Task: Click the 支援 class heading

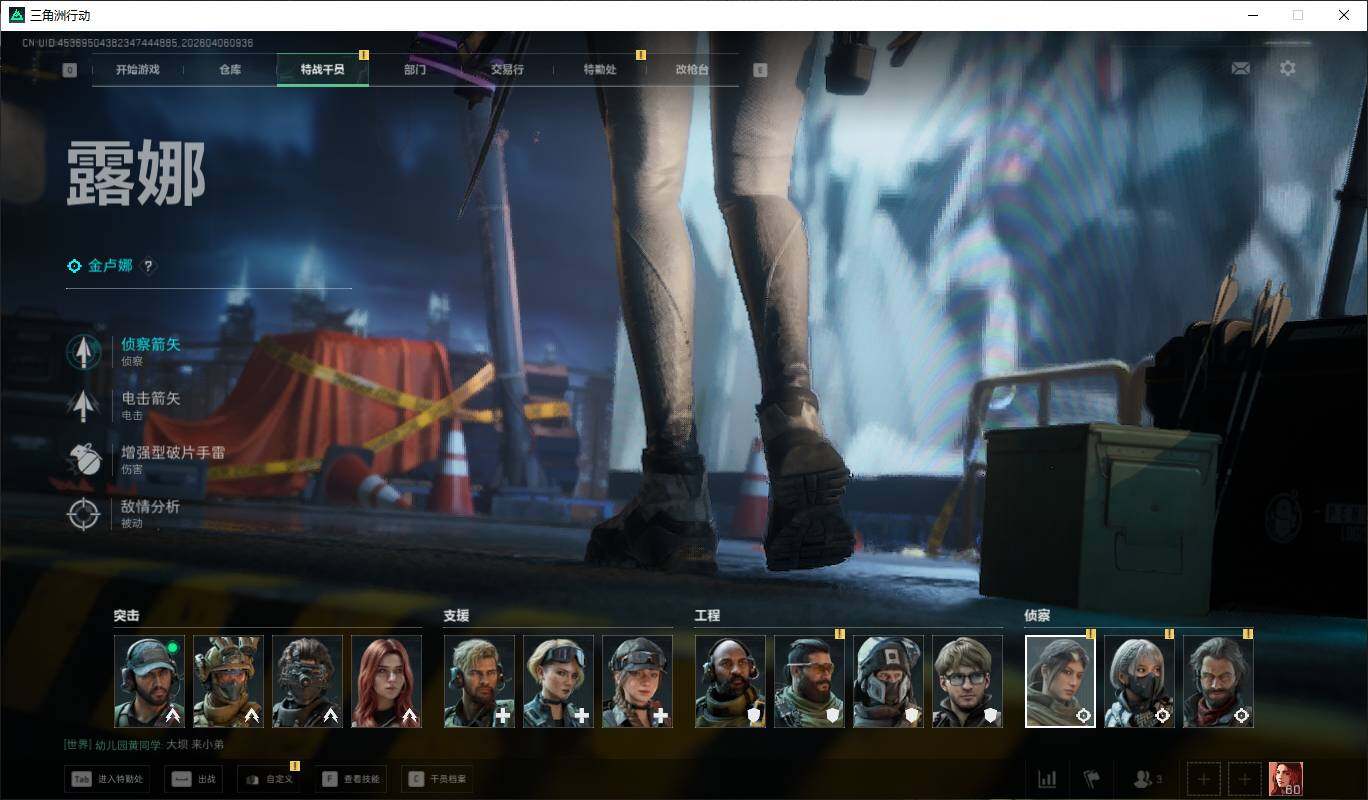Action: pyautogui.click(x=456, y=616)
